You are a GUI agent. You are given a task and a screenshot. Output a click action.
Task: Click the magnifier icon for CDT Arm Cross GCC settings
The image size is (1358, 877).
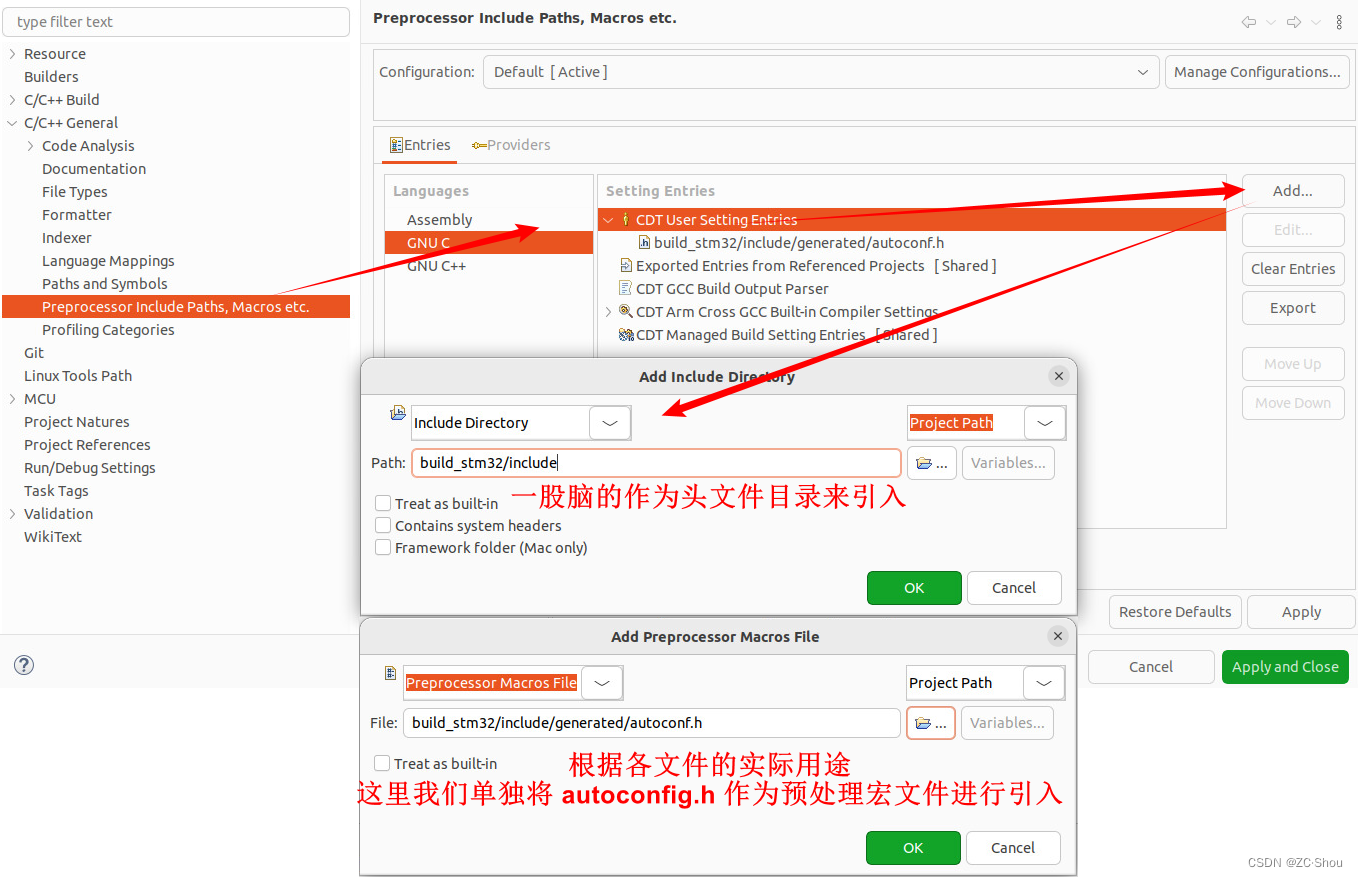point(626,311)
